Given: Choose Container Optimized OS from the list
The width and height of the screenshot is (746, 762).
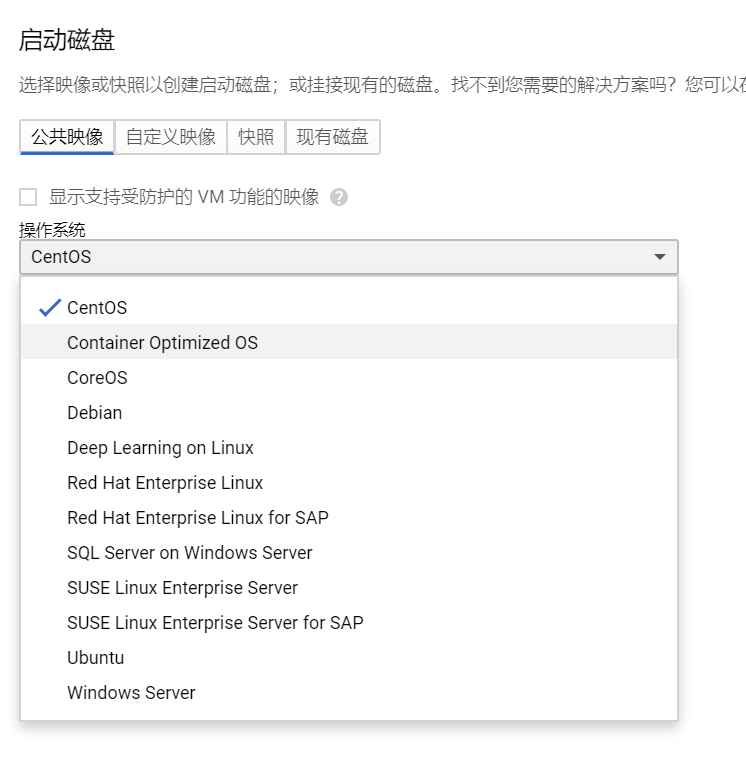Looking at the screenshot, I should pos(162,343).
